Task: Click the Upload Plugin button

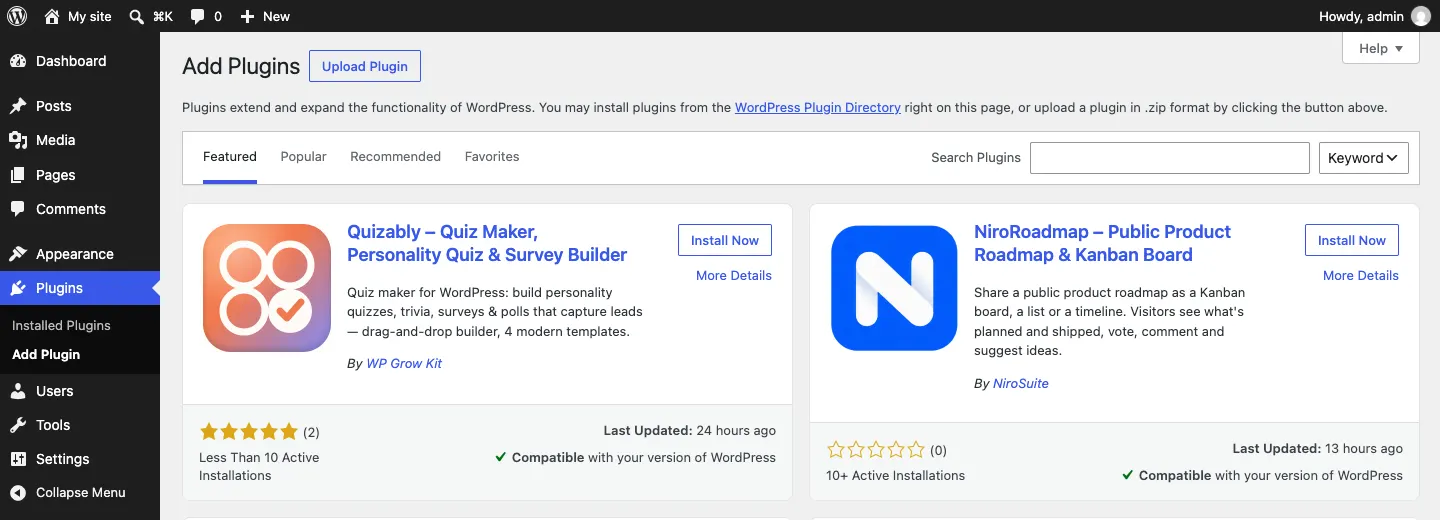Action: point(365,66)
